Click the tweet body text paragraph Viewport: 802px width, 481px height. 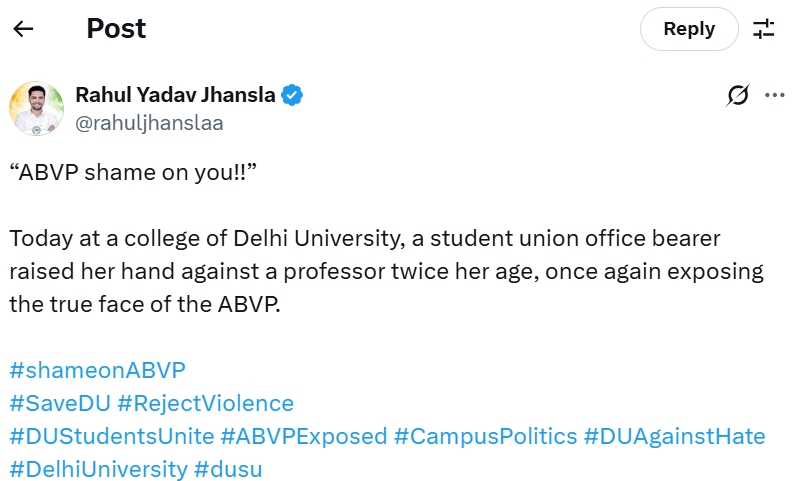point(386,271)
